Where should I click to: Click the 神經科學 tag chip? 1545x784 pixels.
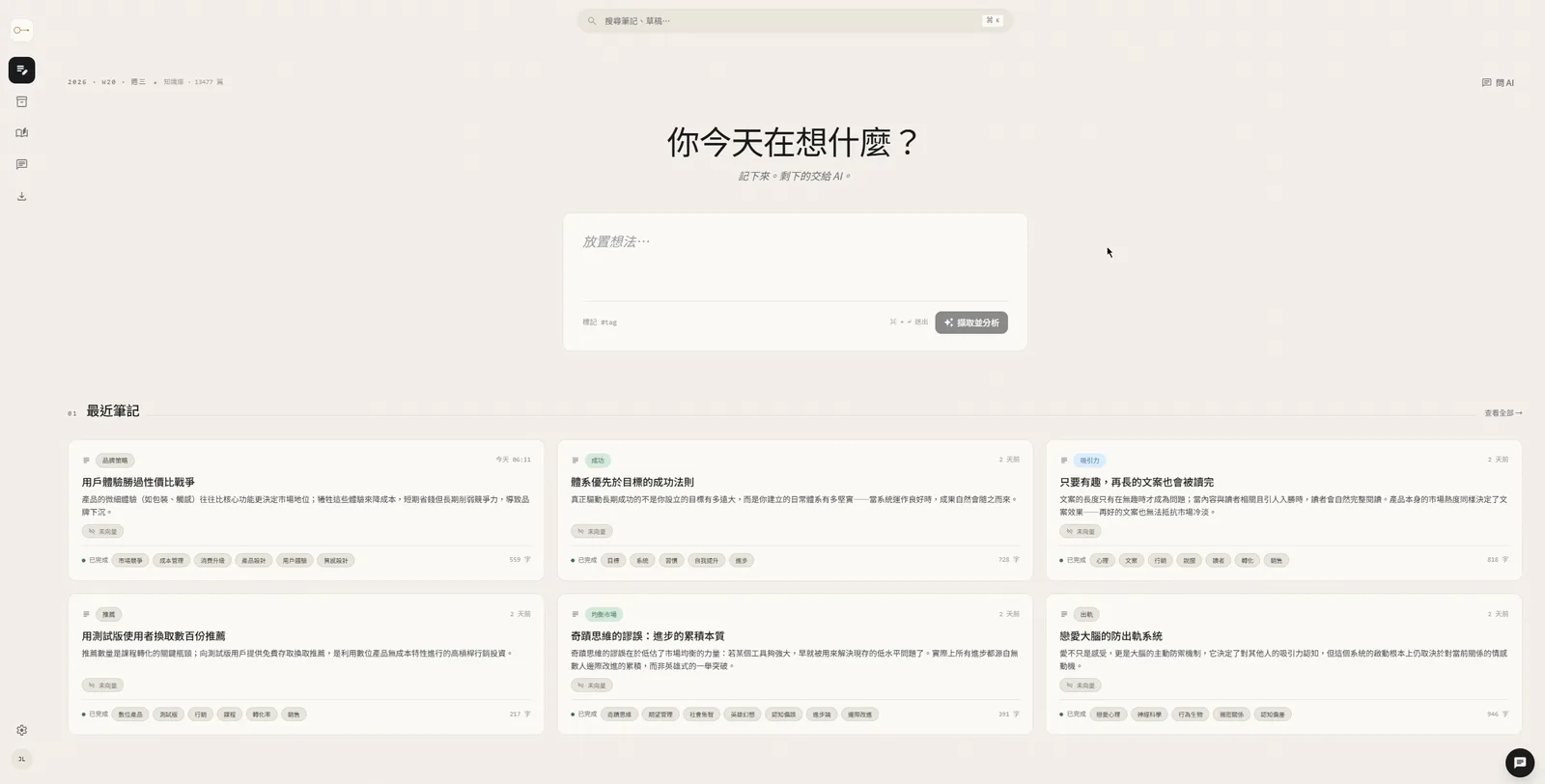[1149, 715]
